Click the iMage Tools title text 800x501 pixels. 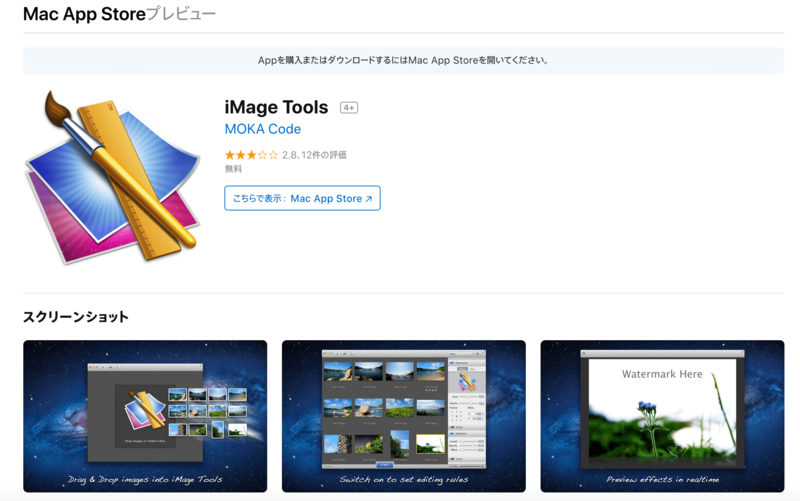pyautogui.click(x=276, y=107)
